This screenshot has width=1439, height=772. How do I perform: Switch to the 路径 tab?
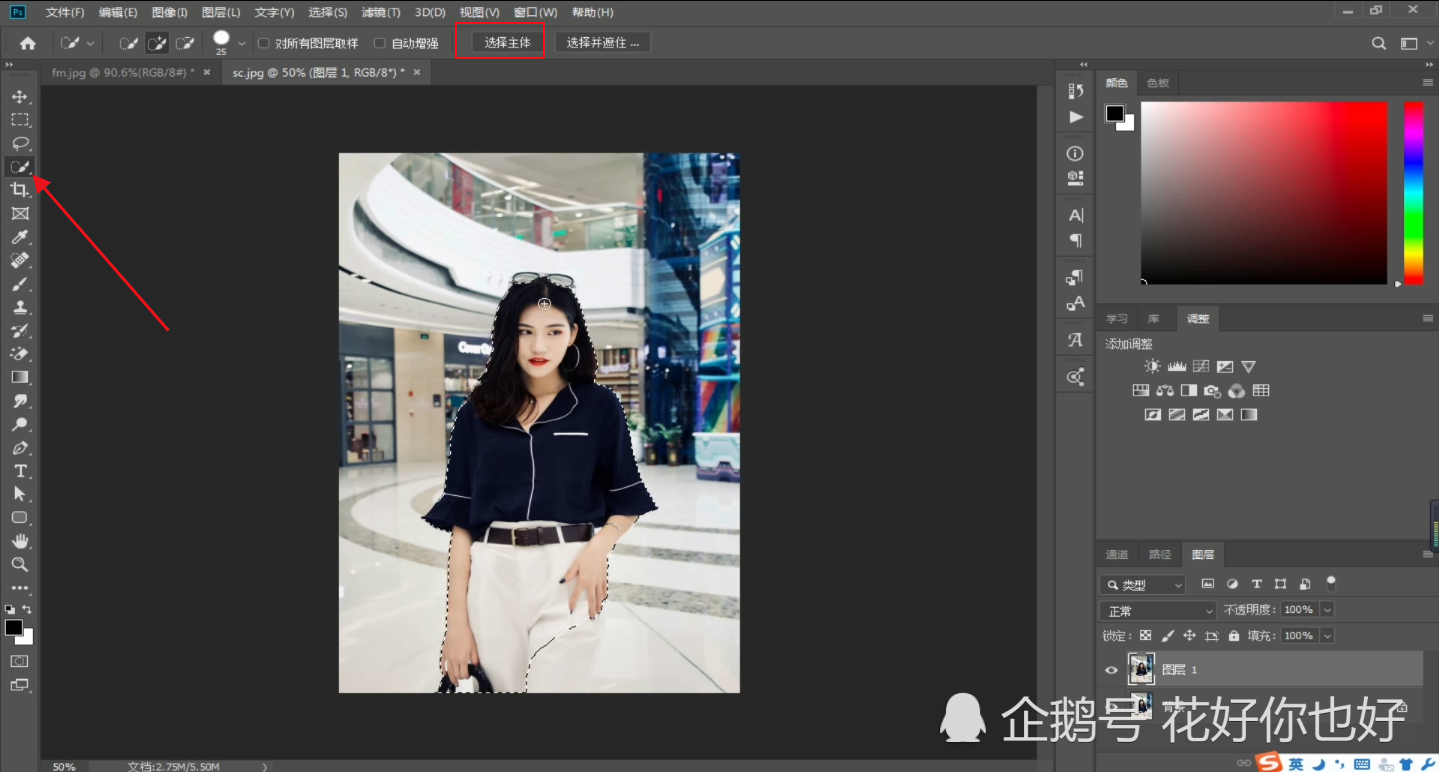1159,554
